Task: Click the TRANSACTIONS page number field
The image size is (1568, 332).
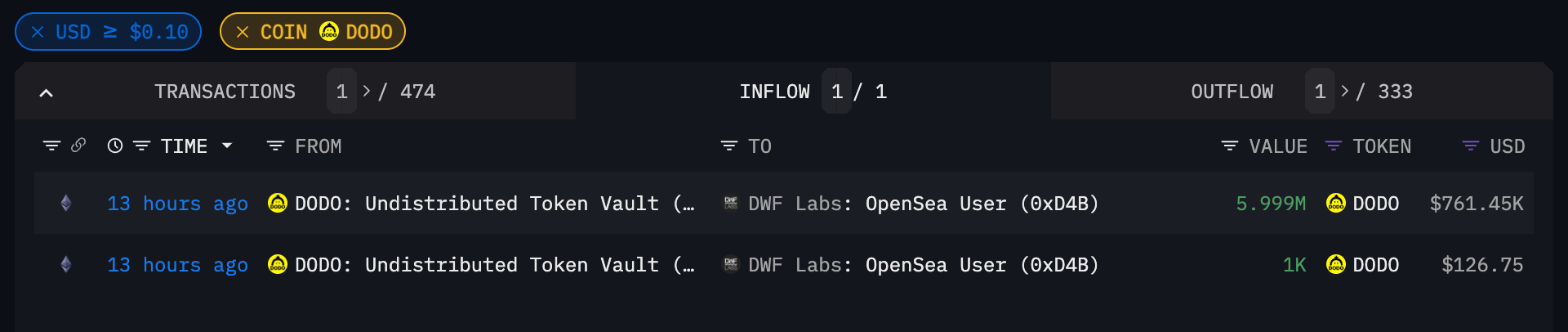Action: pyautogui.click(x=342, y=92)
